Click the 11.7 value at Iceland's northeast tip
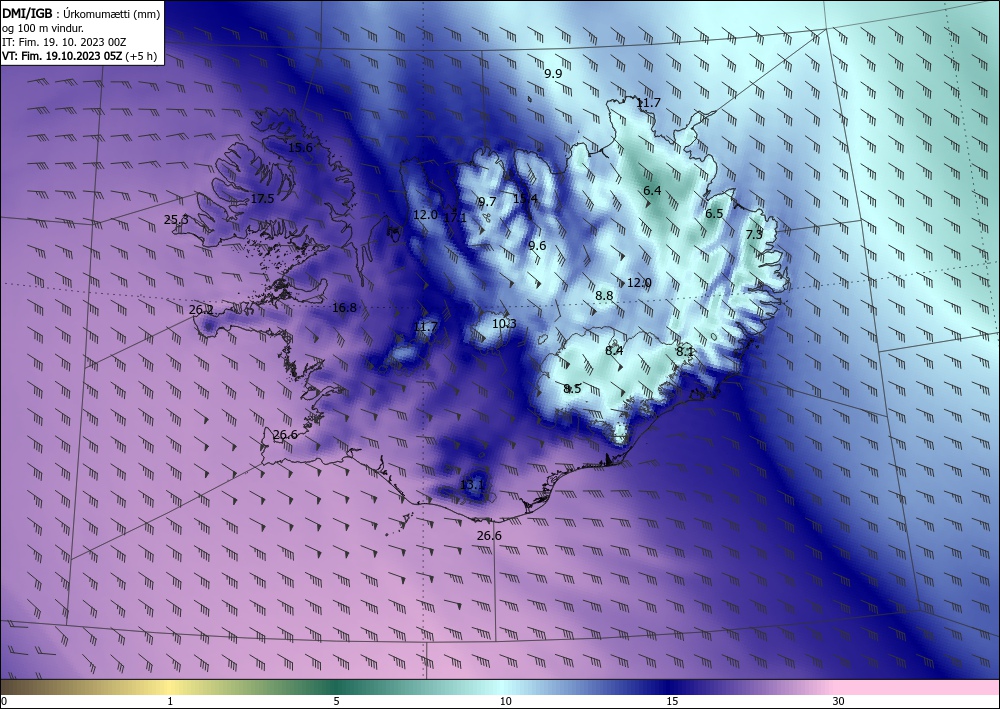The width and height of the screenshot is (1000, 709). tap(649, 102)
